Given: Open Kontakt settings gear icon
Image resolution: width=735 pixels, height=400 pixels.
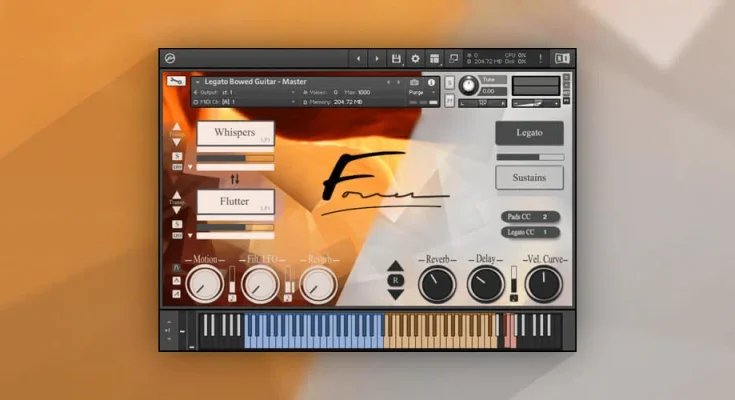Looking at the screenshot, I should (415, 59).
